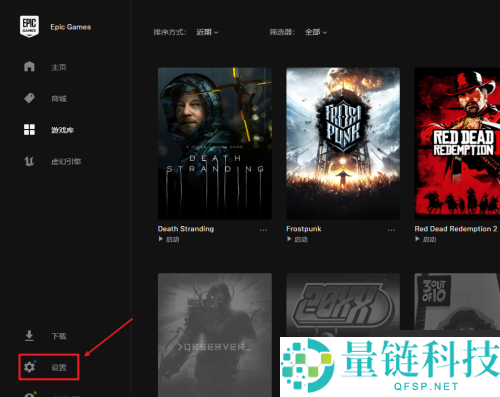Click the Frostpunk title text
Screen dimensions: 500x397
coord(304,229)
